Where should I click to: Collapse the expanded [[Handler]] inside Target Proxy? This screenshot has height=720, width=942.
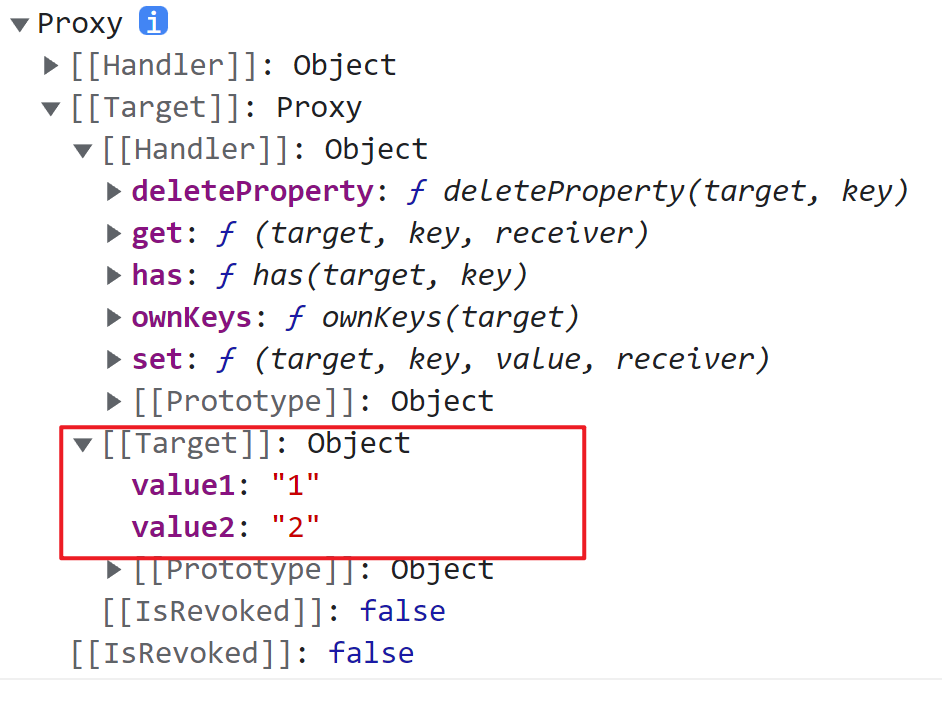tap(83, 150)
